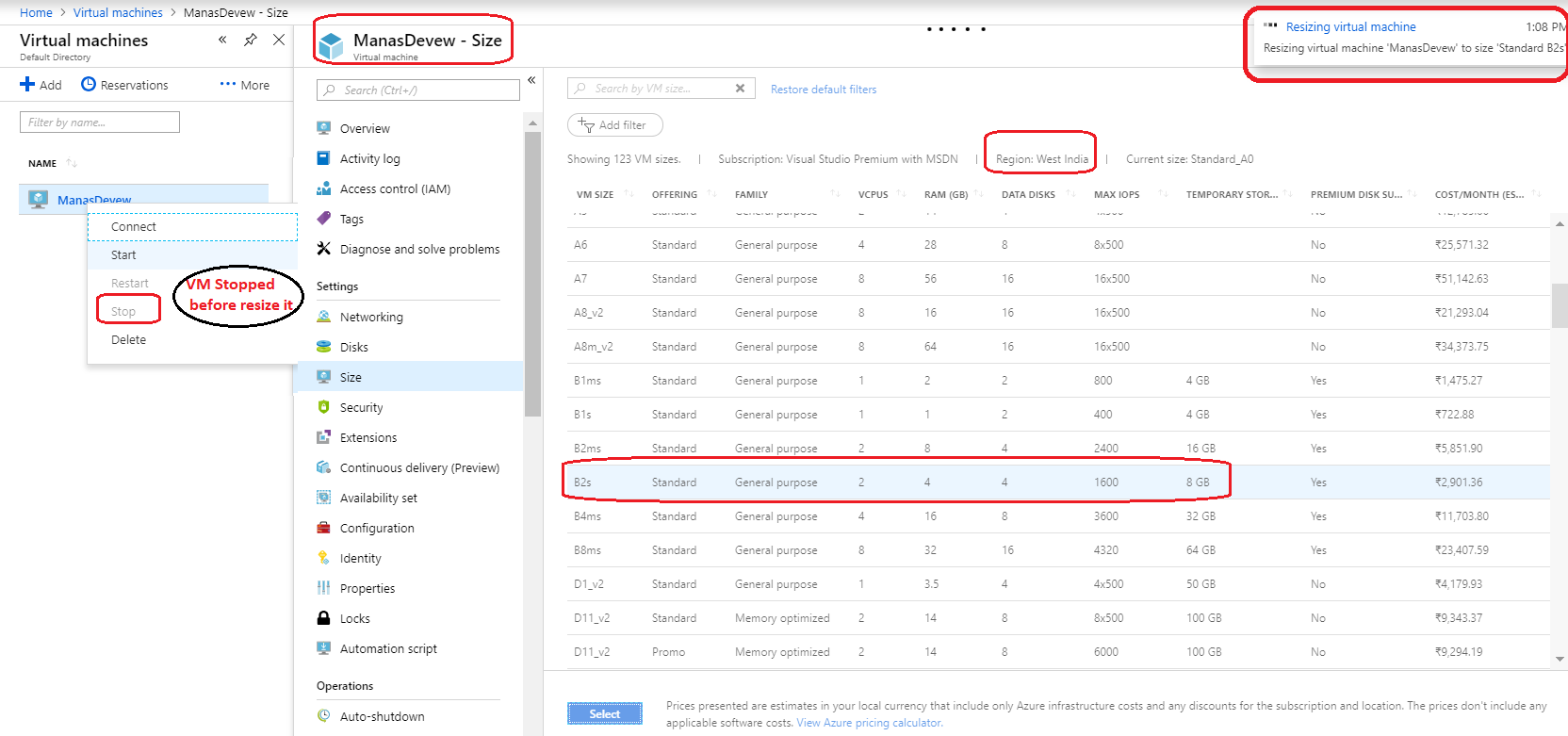Open the Locks settings

coord(354,618)
